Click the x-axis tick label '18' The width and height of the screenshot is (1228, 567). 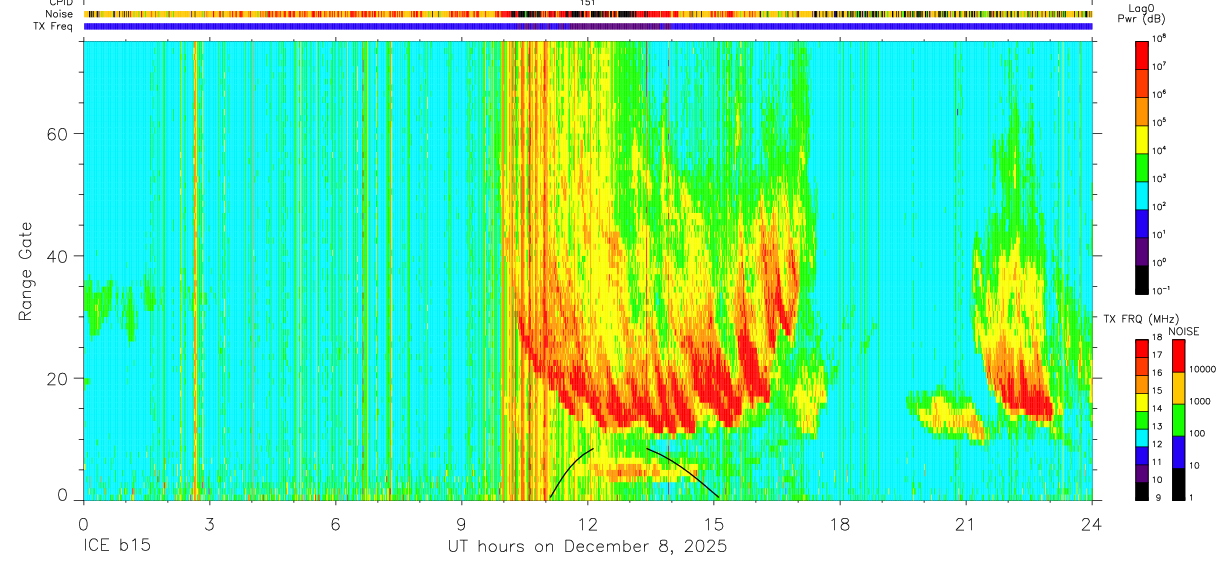pyautogui.click(x=839, y=523)
